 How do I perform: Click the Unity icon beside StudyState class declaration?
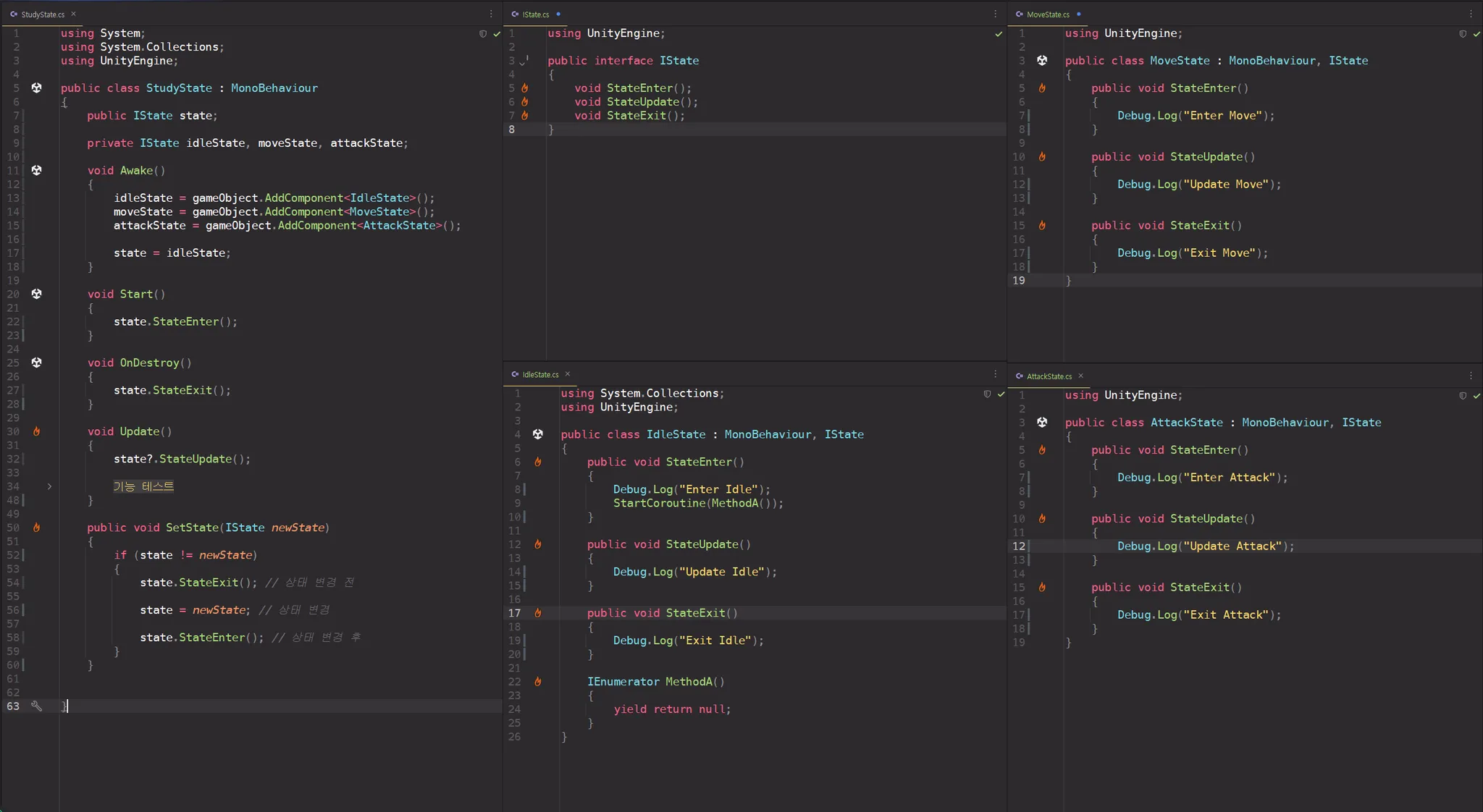click(36, 88)
